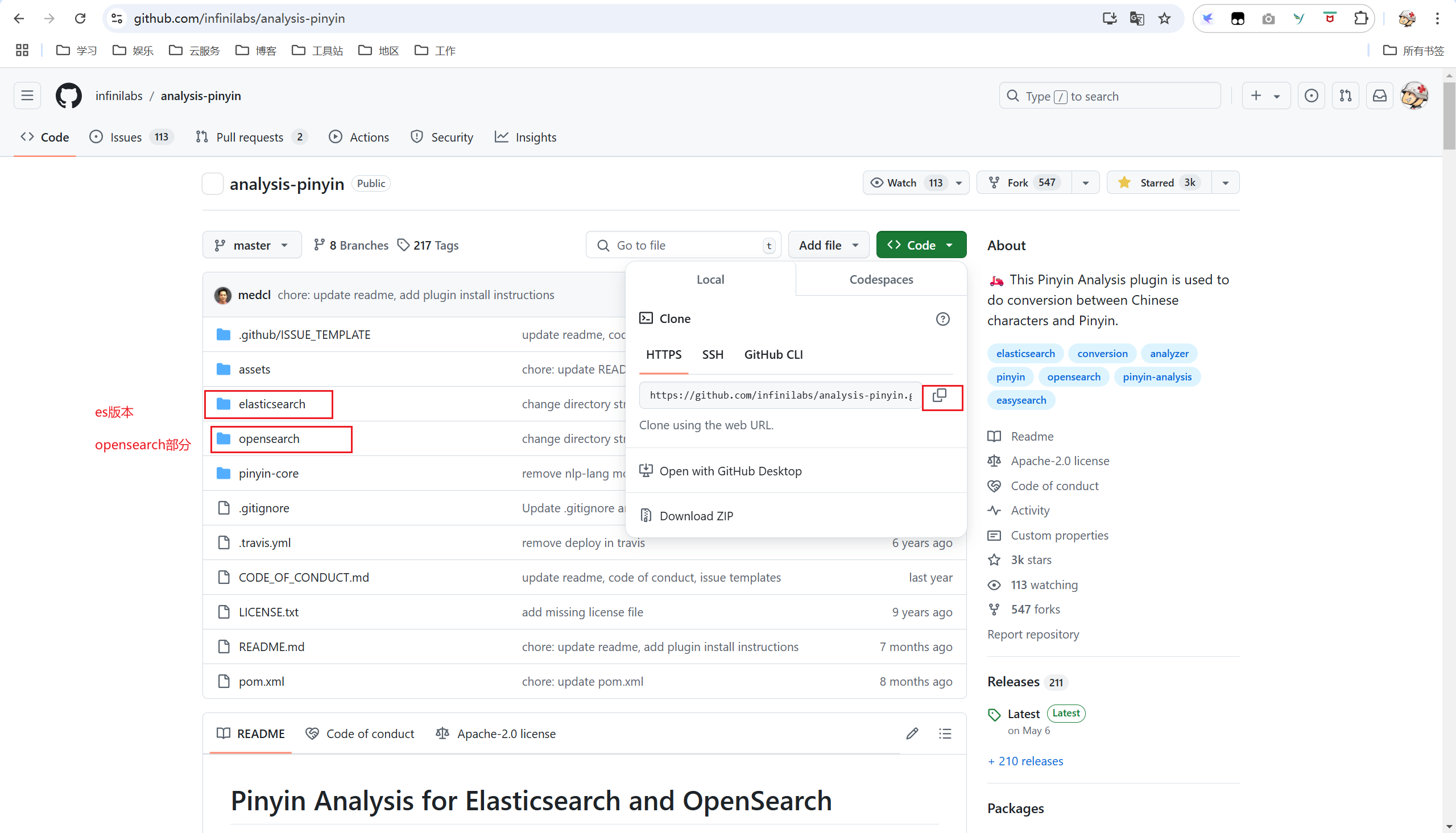Open the + 210 releases link
This screenshot has width=1456, height=833.
[1025, 761]
